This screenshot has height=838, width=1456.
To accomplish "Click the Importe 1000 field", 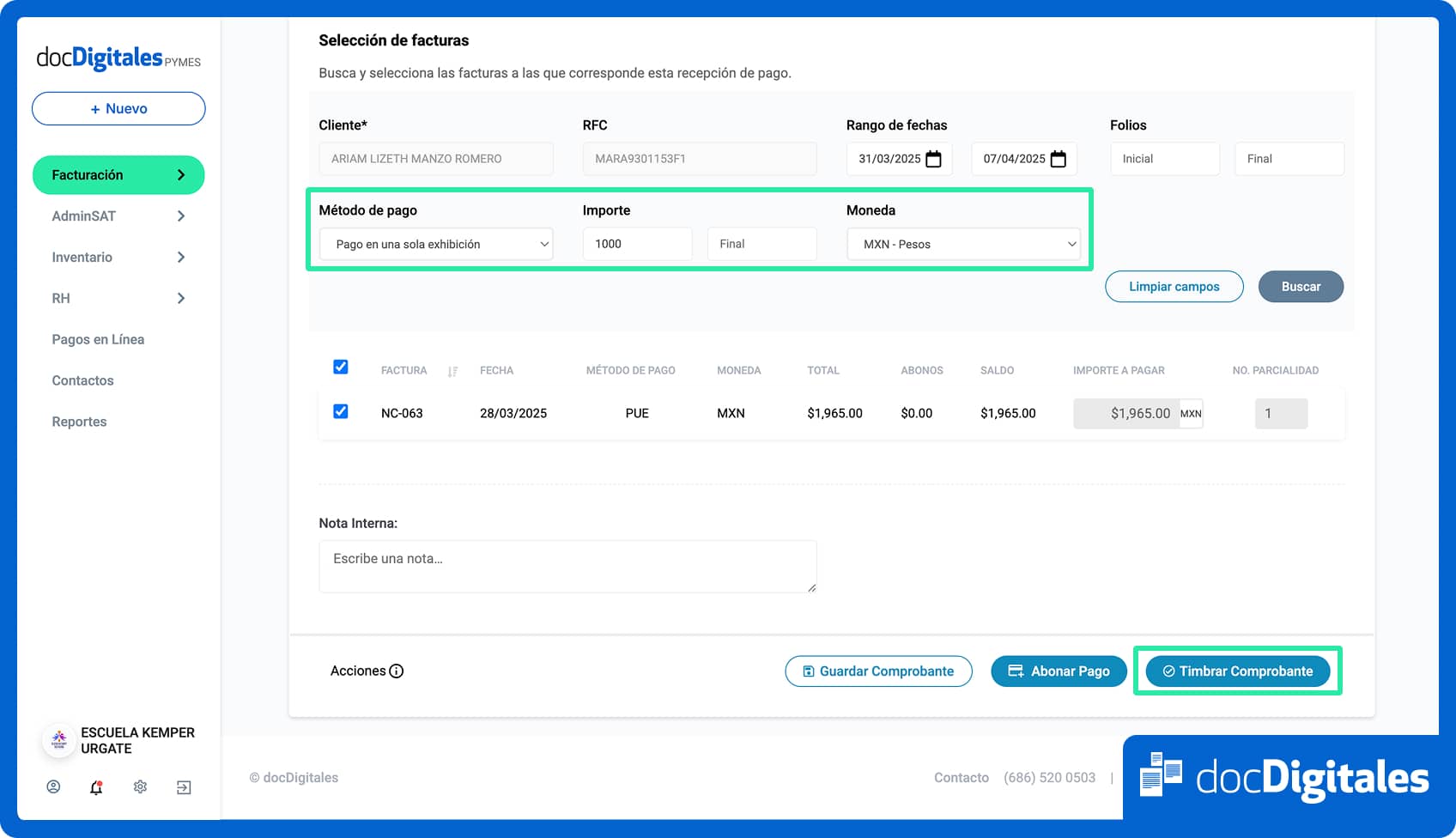I will pyautogui.click(x=638, y=244).
